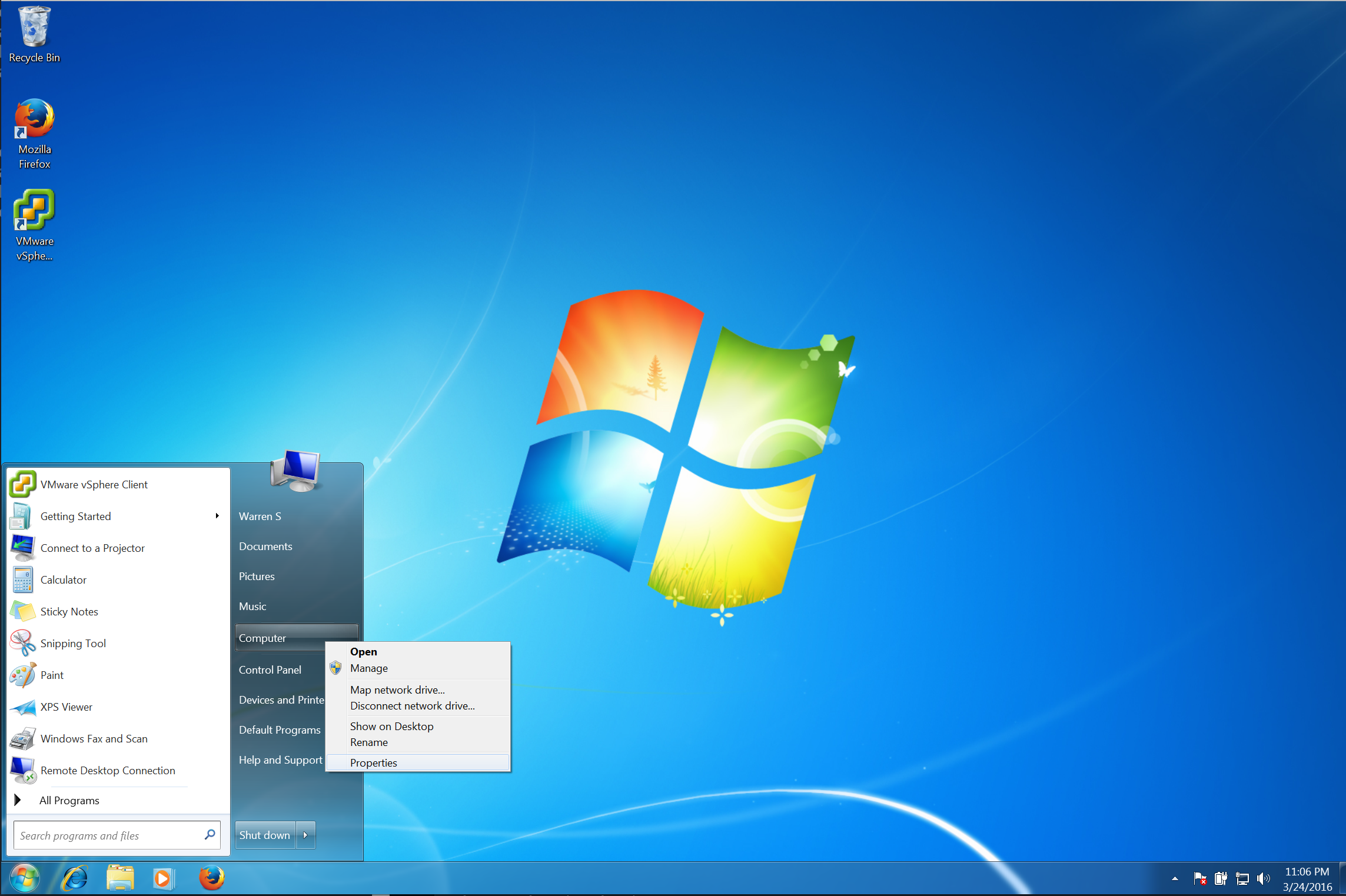Click Open in Computer context menu
The height and width of the screenshot is (896, 1346).
point(362,651)
